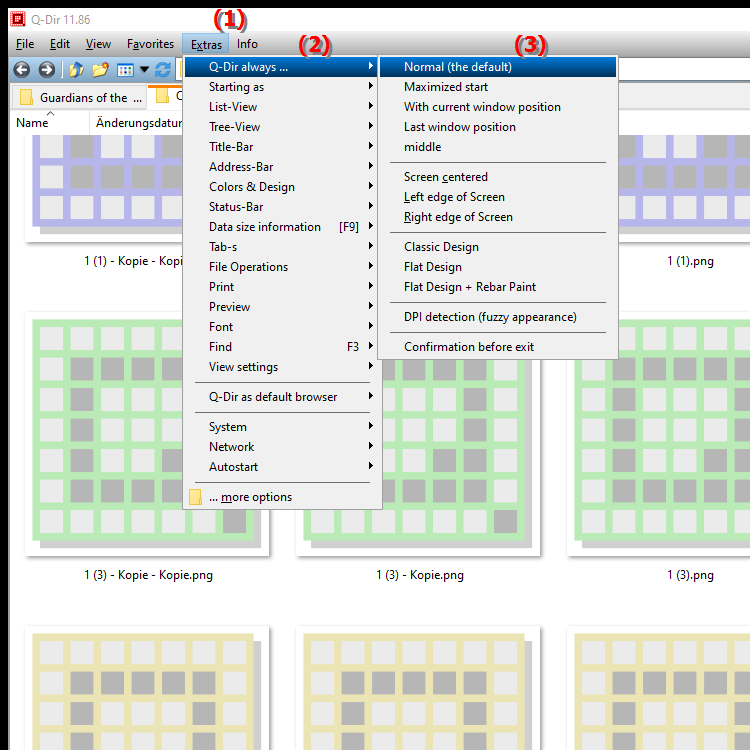Choose Screen centered placement
This screenshot has height=750, width=750.
(498, 177)
